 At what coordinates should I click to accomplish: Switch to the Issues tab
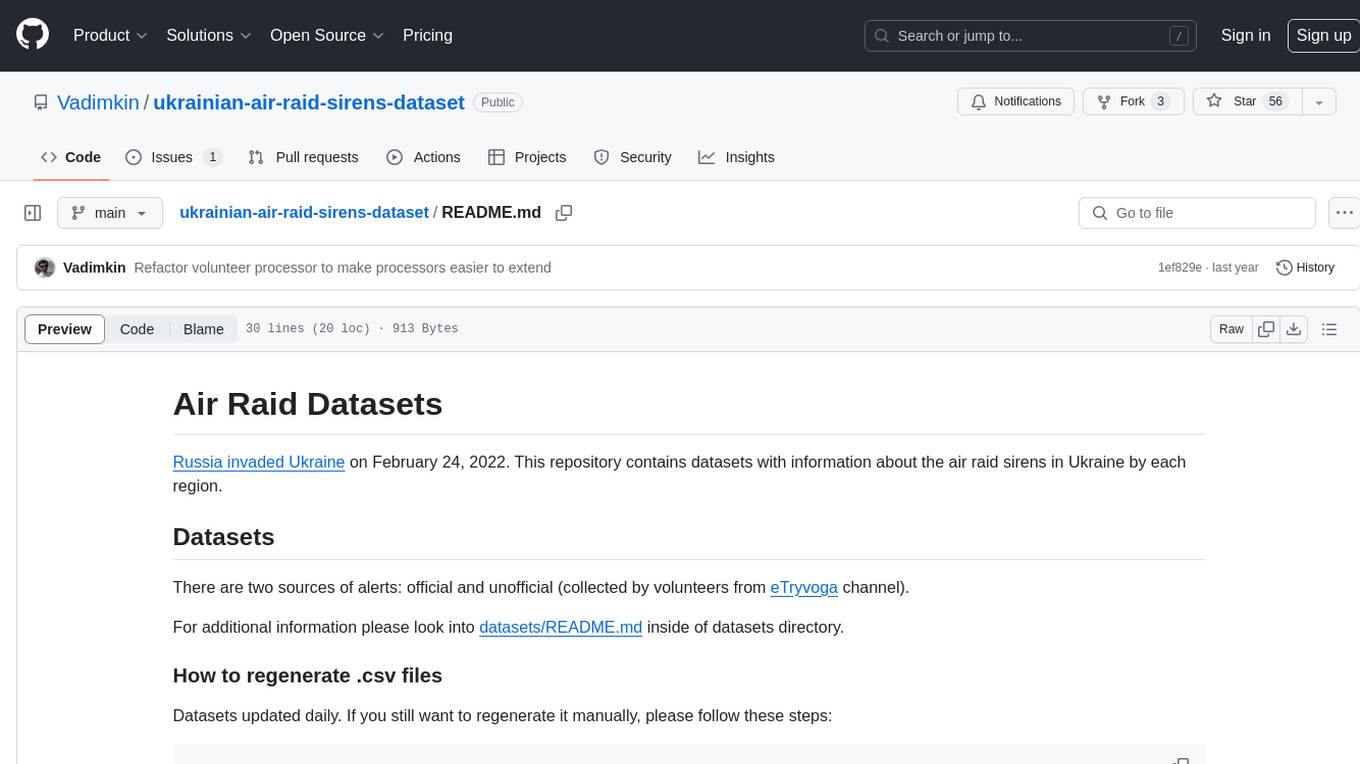(x=174, y=157)
